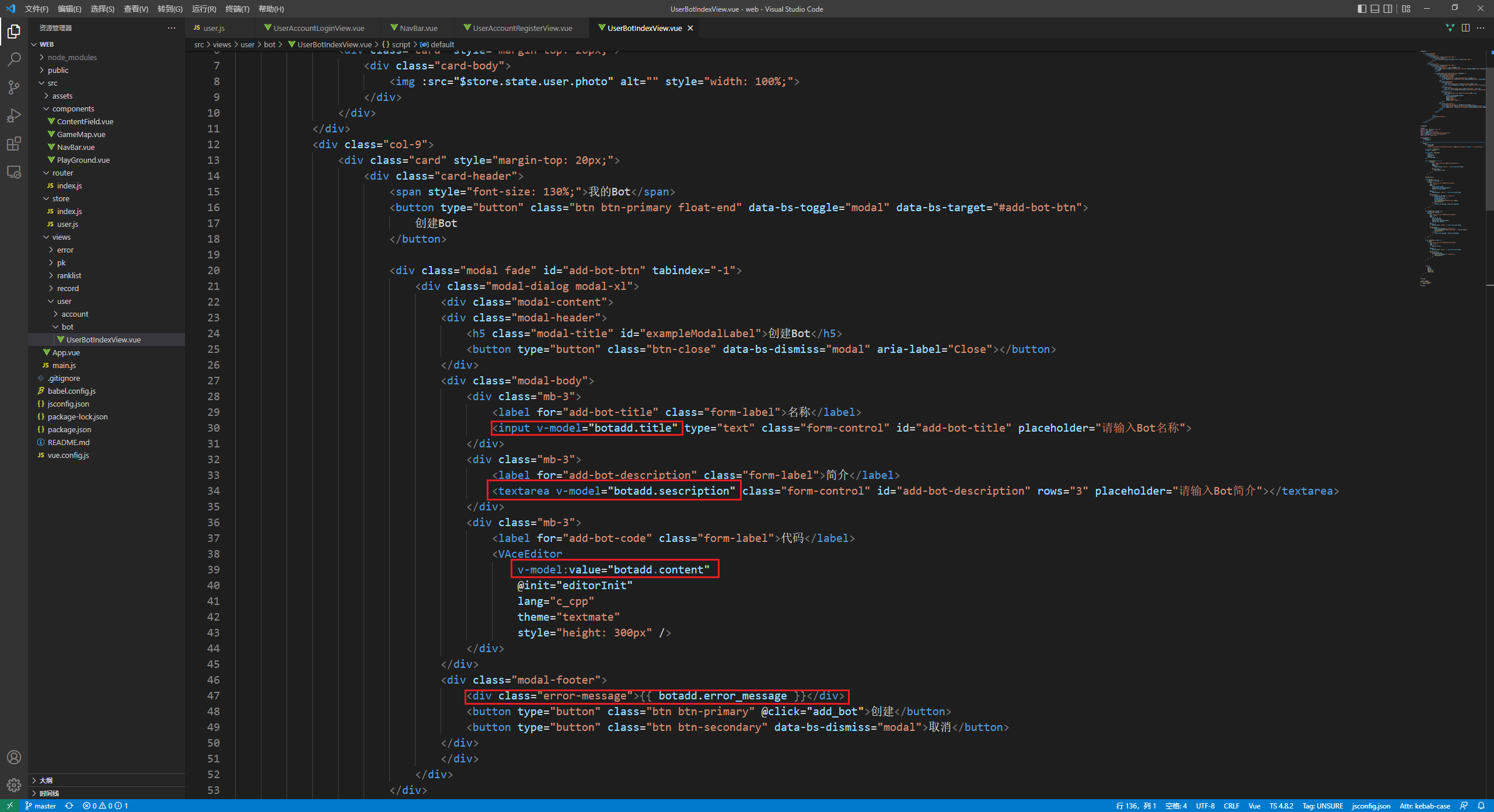Viewport: 1494px width, 812px height.
Task: Expand the ranklist folder
Action: pyautogui.click(x=107, y=275)
